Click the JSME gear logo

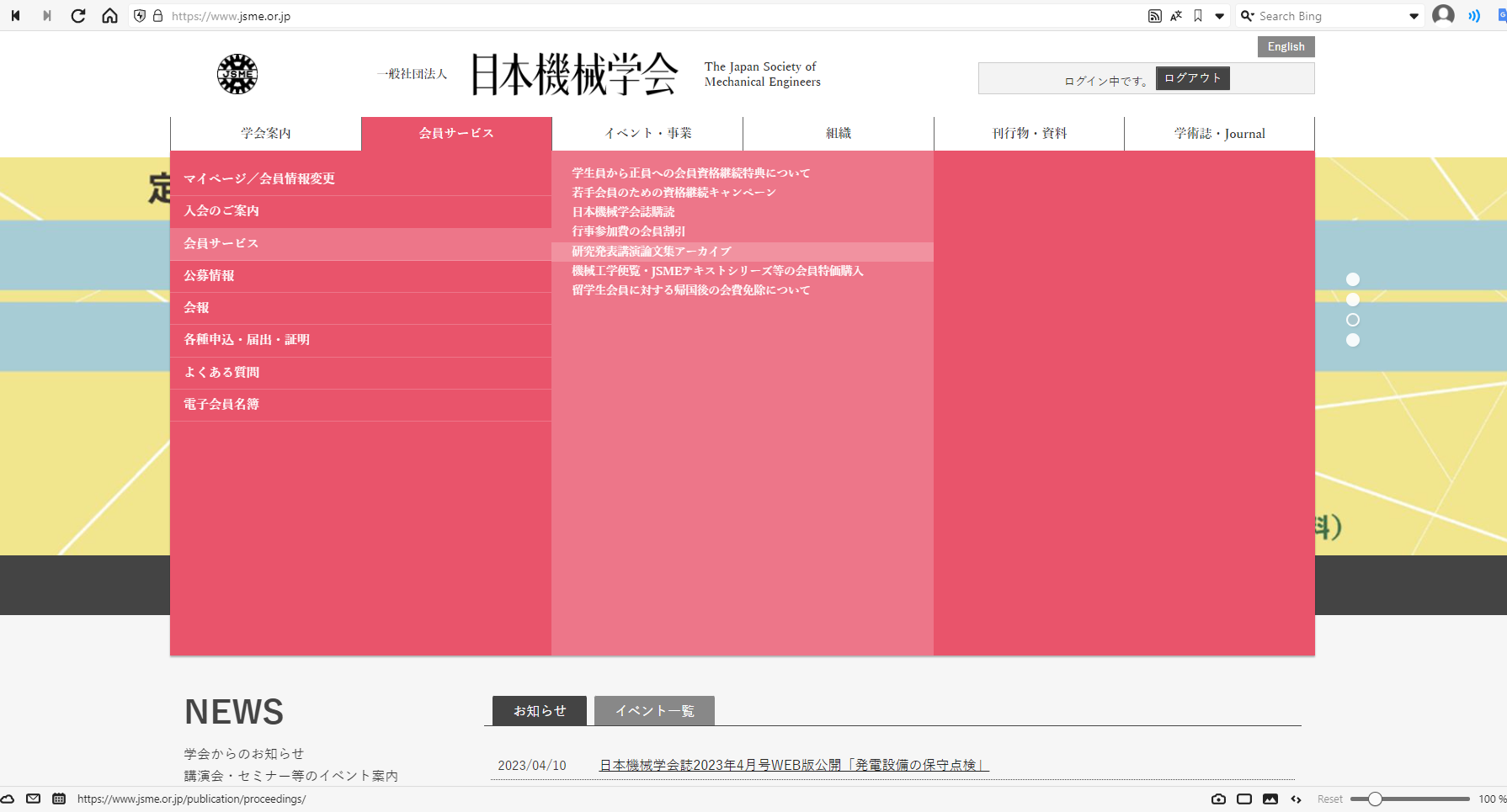point(237,74)
